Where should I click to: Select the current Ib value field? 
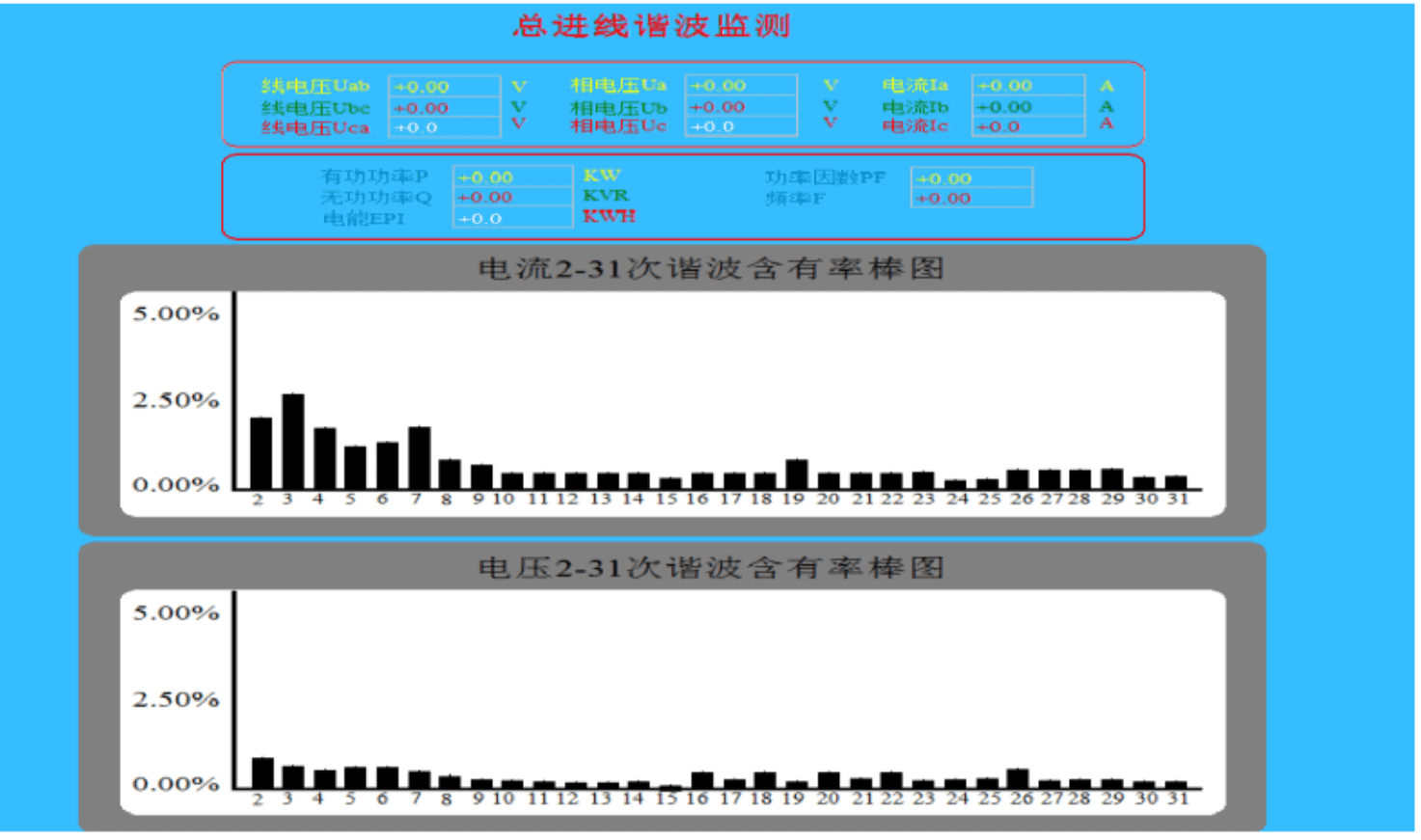(1027, 107)
